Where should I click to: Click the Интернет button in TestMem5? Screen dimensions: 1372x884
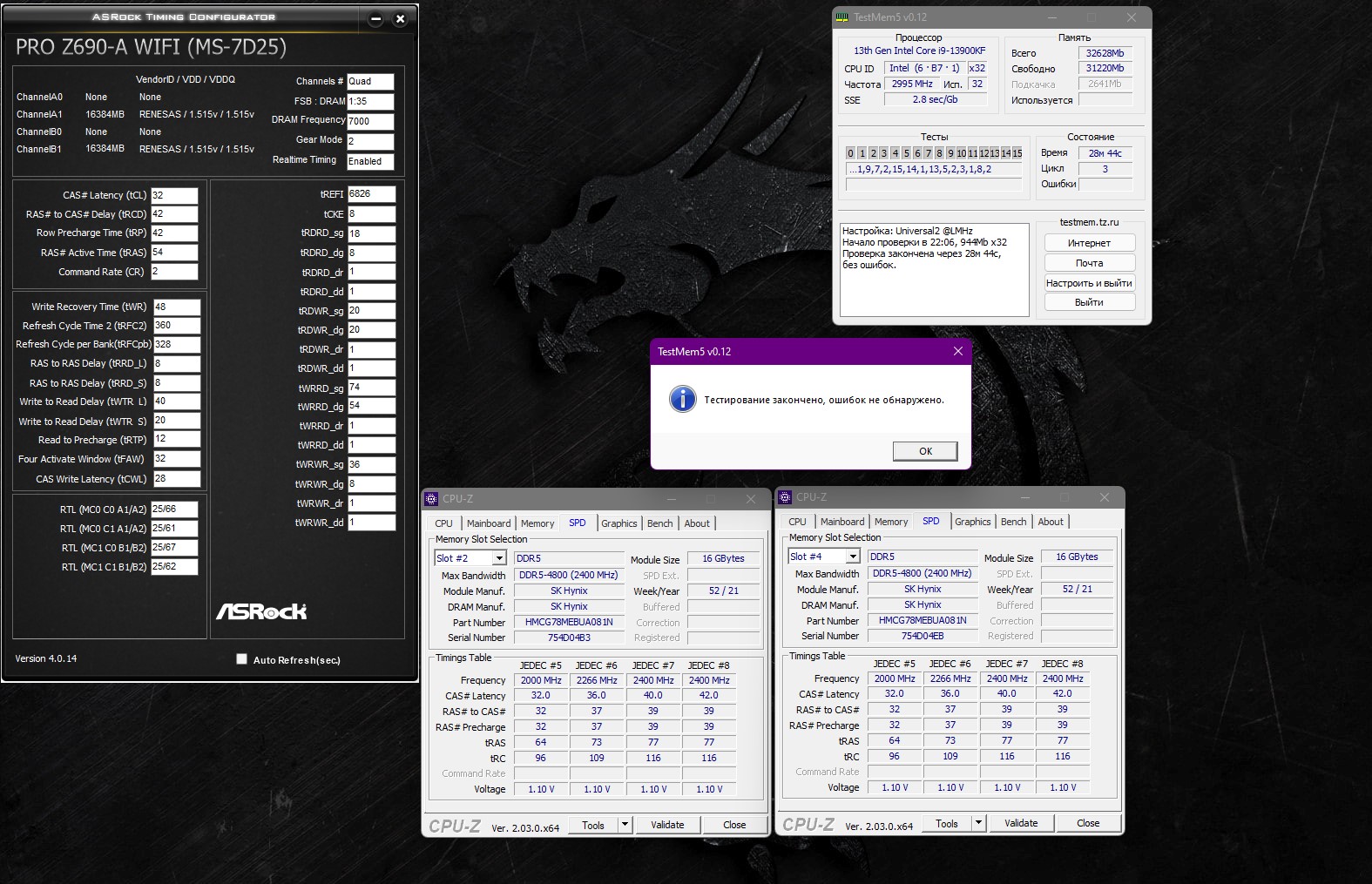(1090, 243)
